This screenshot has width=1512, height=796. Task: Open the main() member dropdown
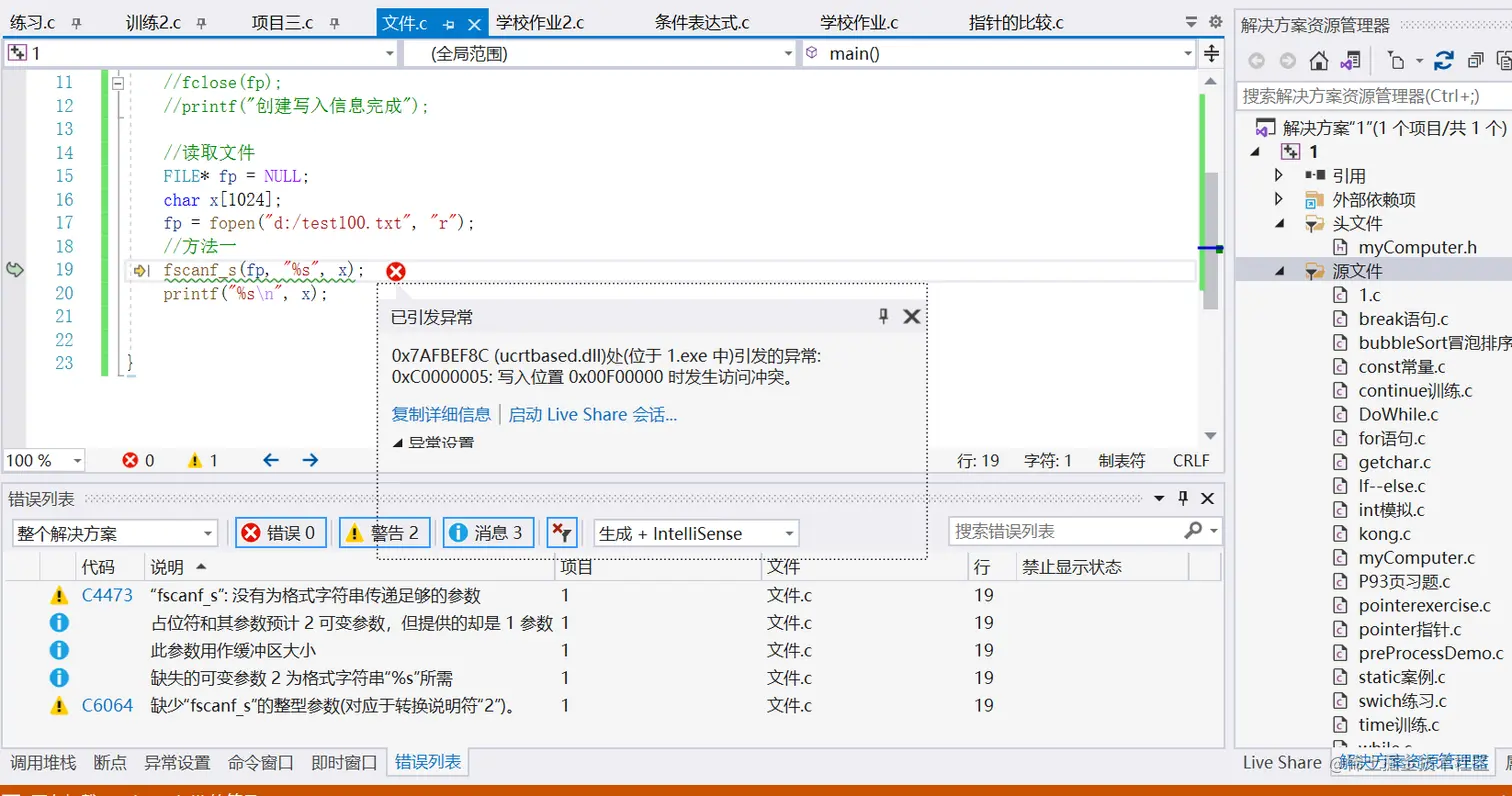[998, 53]
